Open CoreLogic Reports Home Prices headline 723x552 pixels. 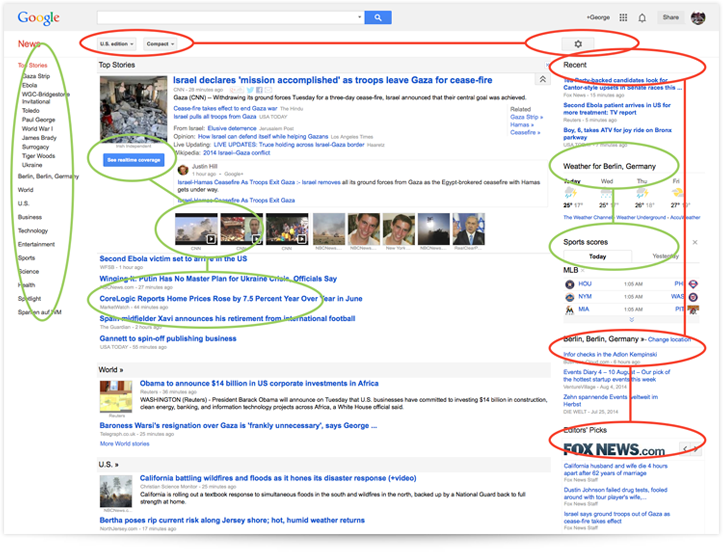pos(231,299)
